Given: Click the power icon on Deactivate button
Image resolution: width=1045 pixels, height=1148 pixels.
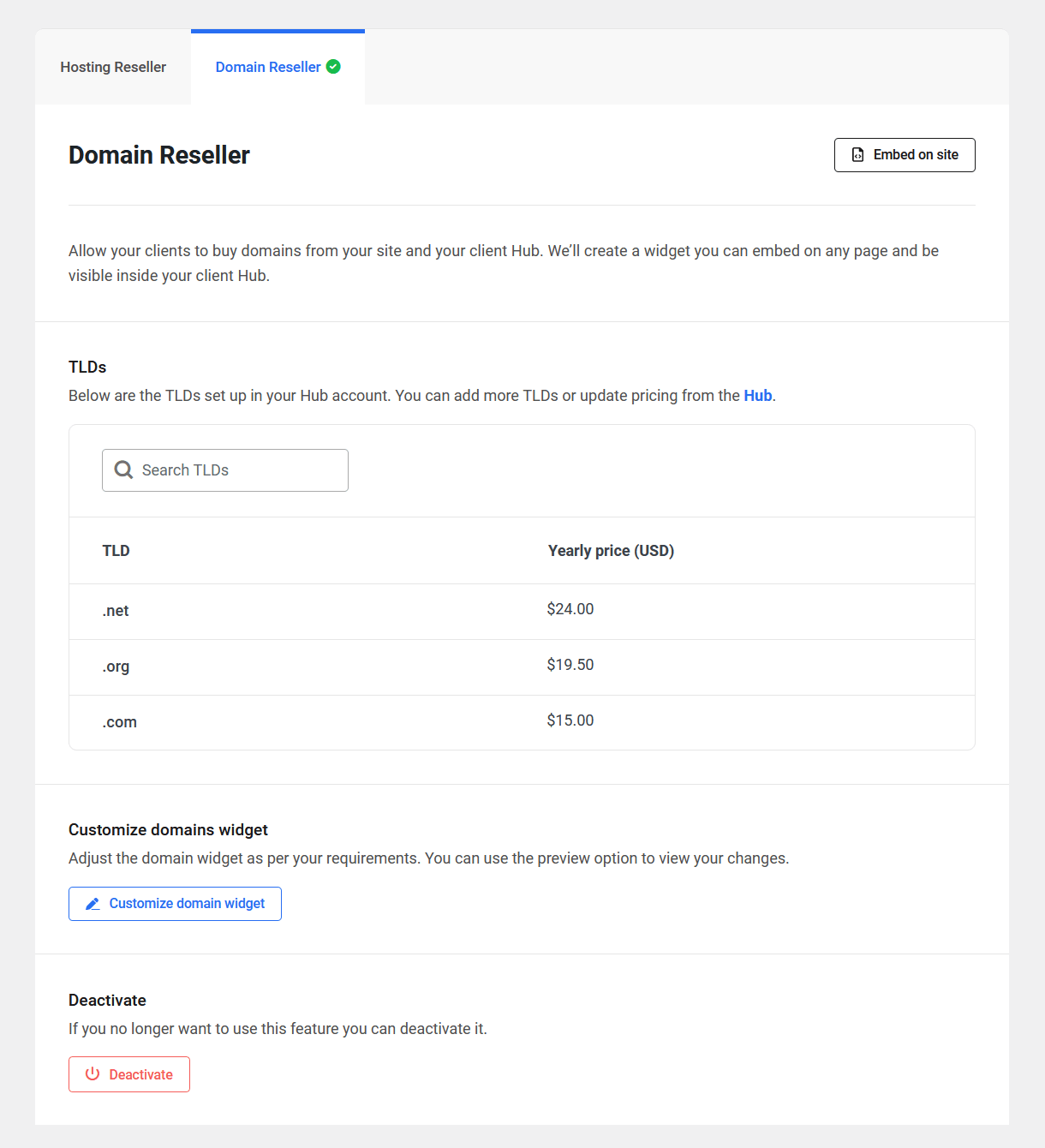Looking at the screenshot, I should point(93,1074).
